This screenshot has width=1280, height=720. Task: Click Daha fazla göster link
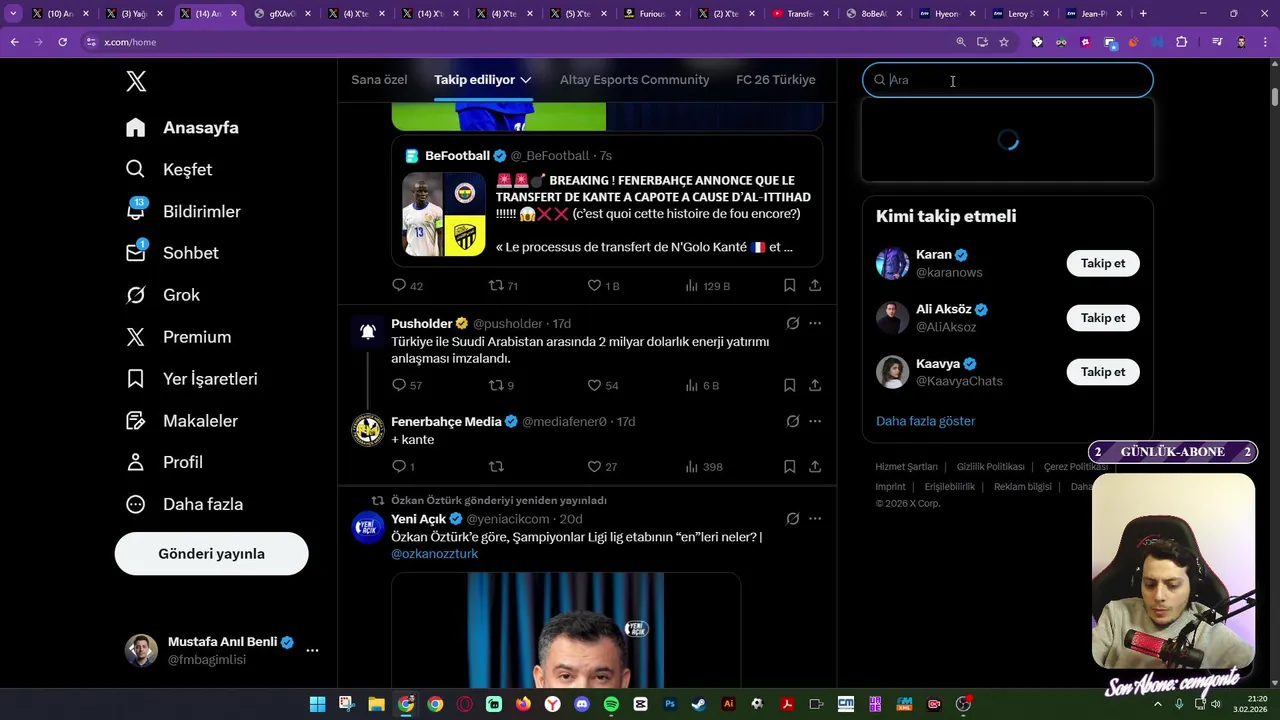pos(925,421)
